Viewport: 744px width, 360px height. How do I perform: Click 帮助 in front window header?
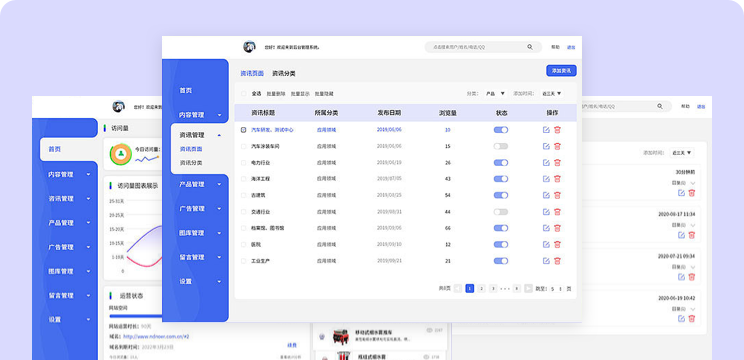(555, 47)
